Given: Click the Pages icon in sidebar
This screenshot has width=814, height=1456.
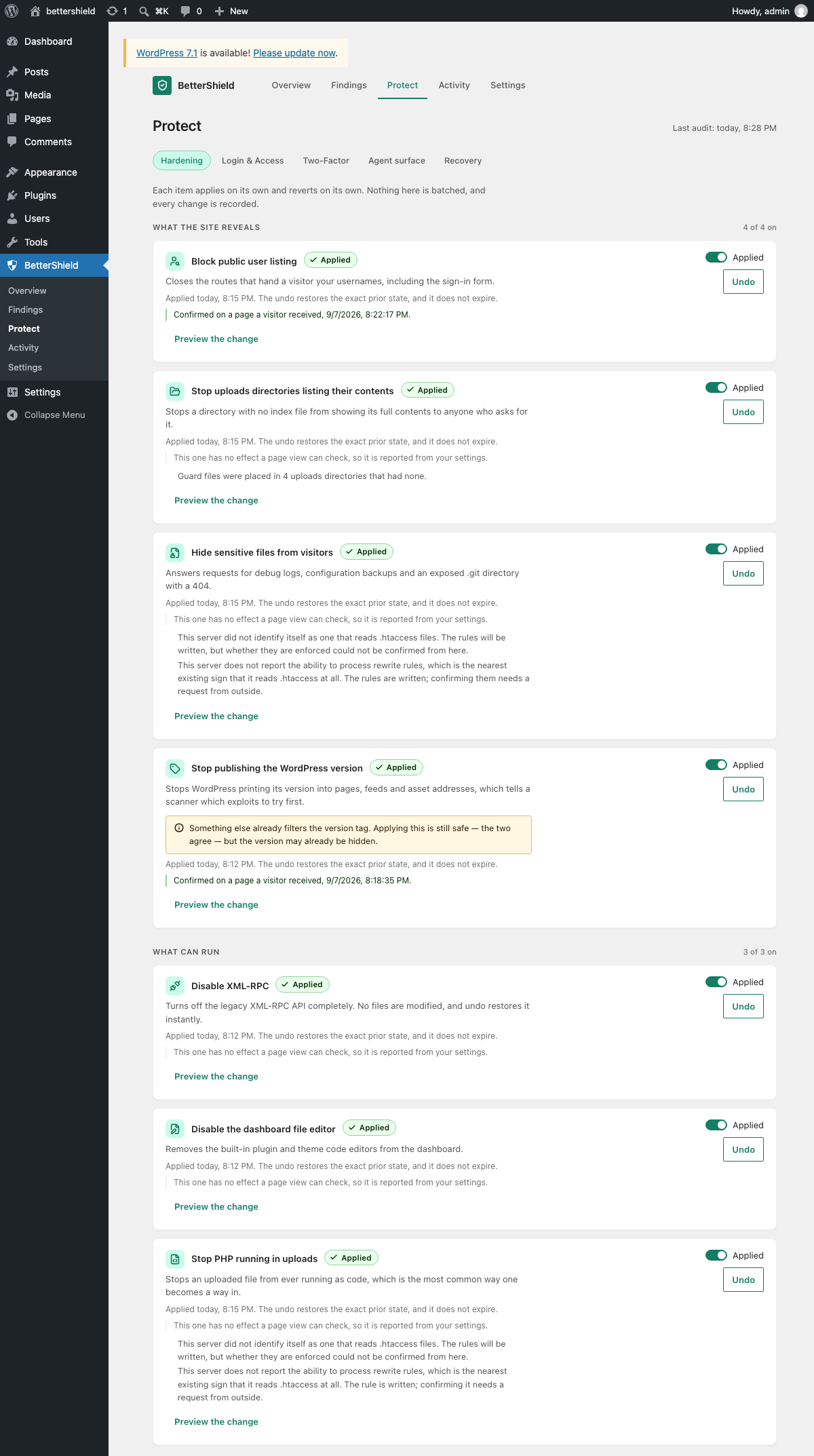Looking at the screenshot, I should point(12,119).
